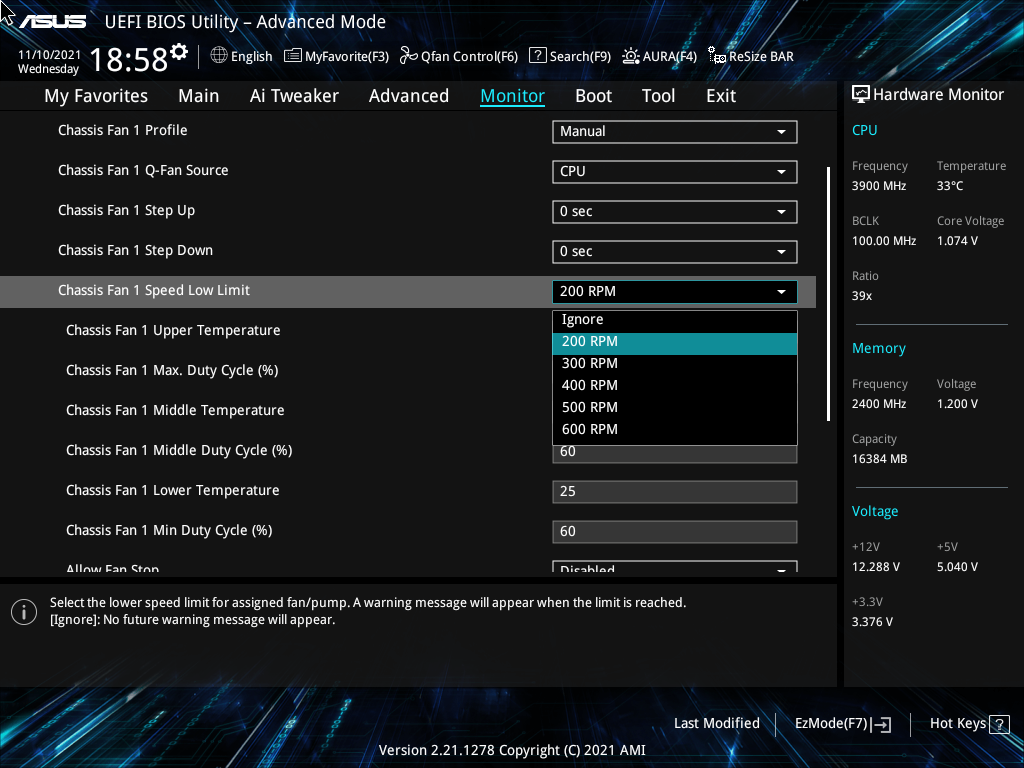Select Ignore option in list
The height and width of the screenshot is (768, 1024).
(675, 320)
